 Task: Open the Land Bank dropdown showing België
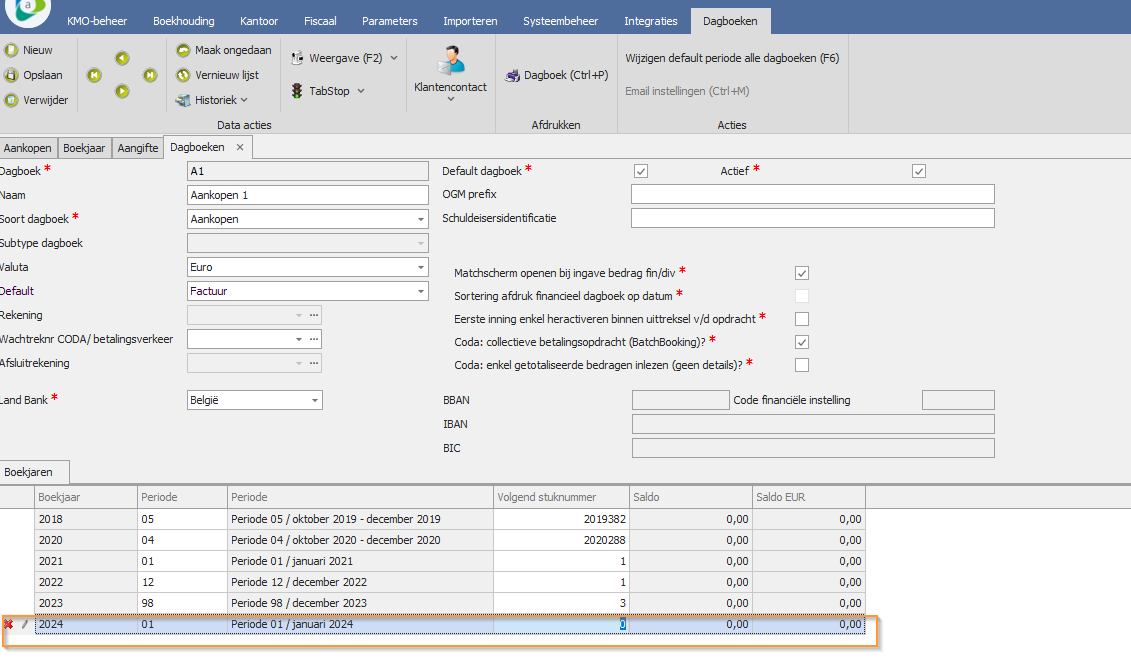(315, 400)
